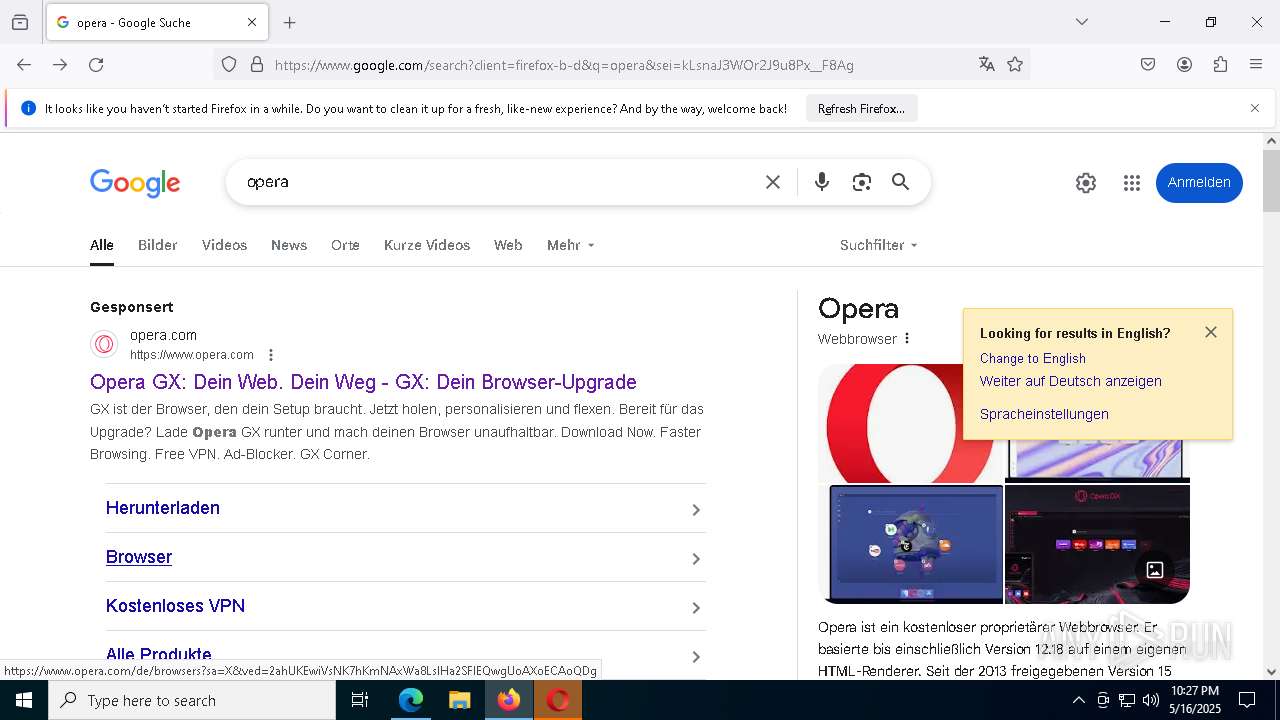The image size is (1280, 720).
Task: Open Spracheinstellungen link
Action: point(1044,414)
